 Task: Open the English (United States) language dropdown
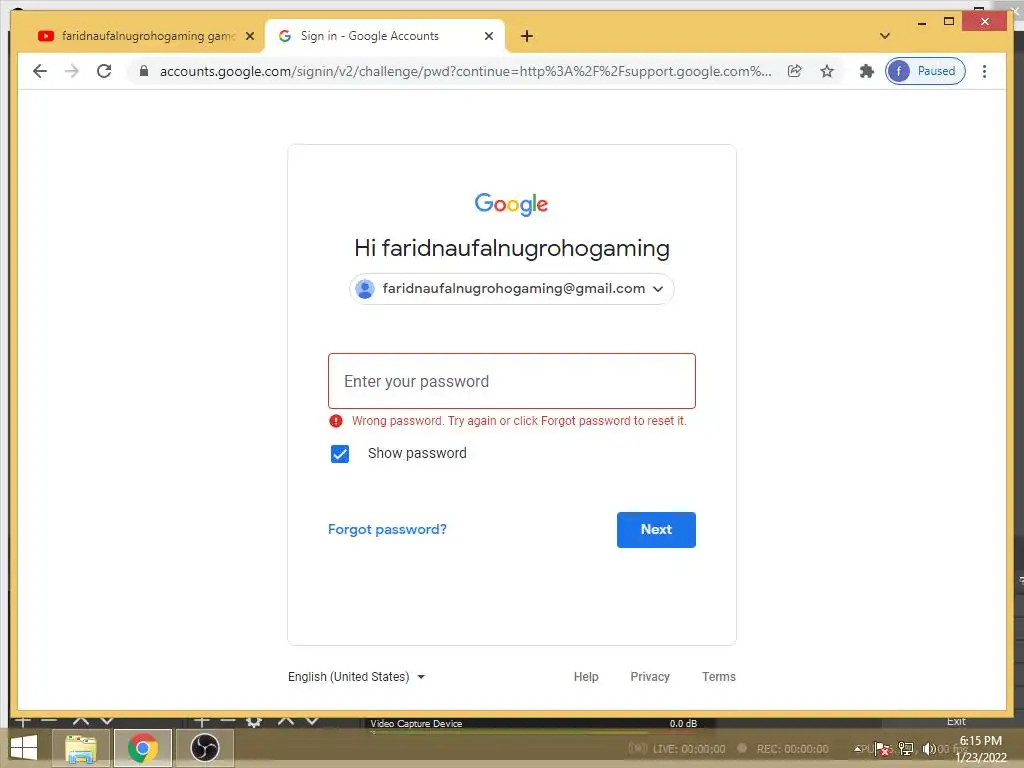click(x=357, y=677)
